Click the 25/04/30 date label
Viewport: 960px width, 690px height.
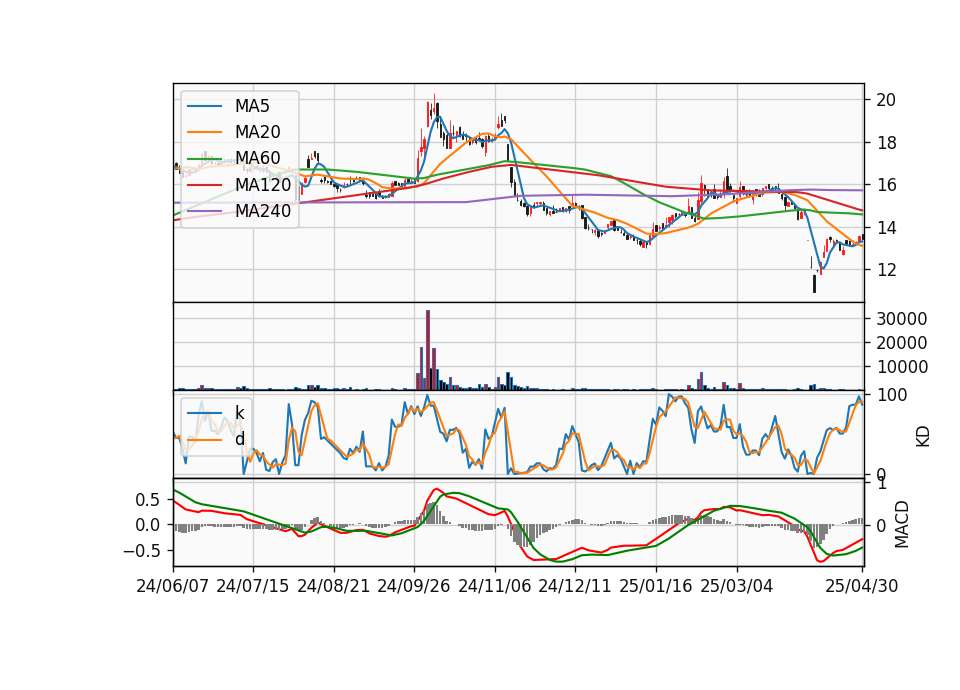862,586
